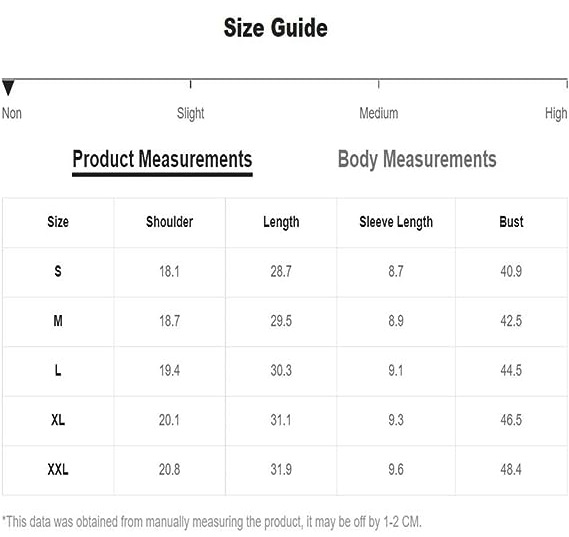569x537 pixels.
Task: Click the 48.4 bust value for XXL
Action: (x=511, y=470)
